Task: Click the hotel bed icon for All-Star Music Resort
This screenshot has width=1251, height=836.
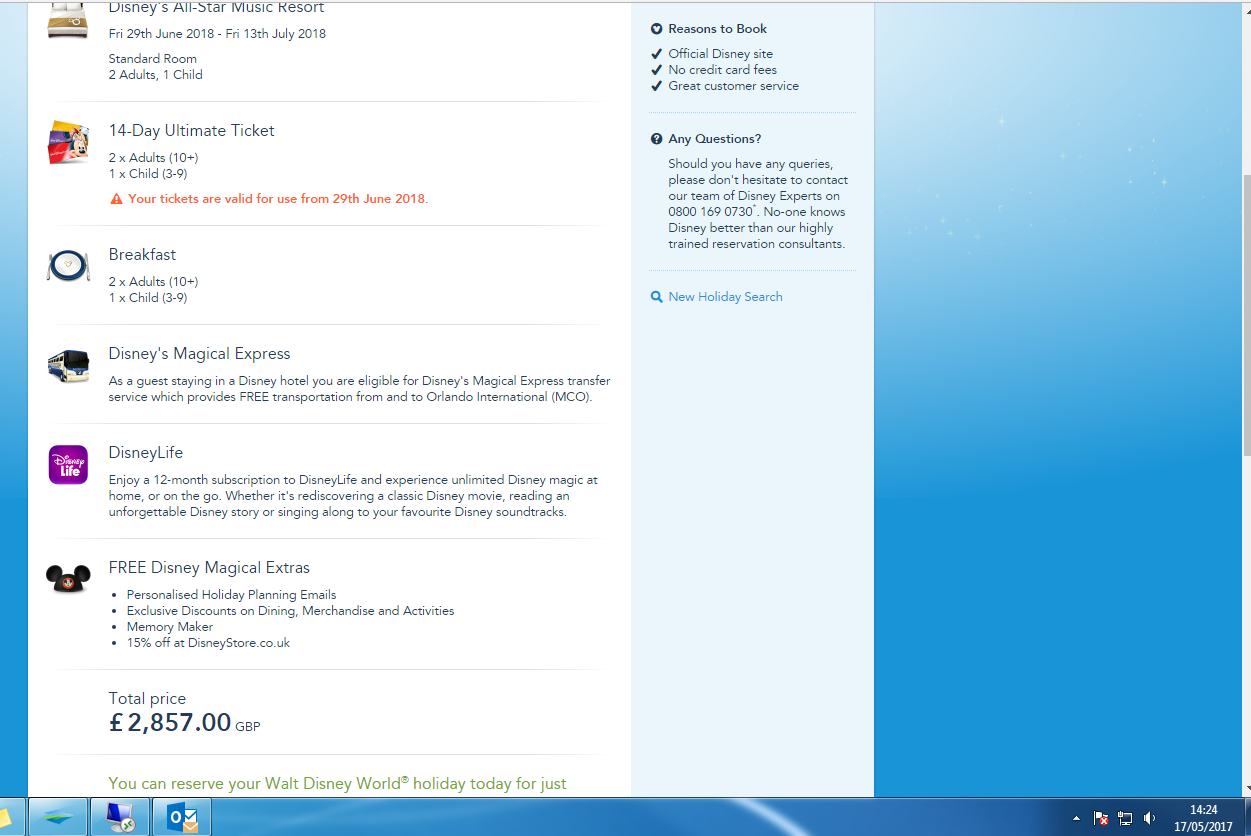Action: pyautogui.click(x=68, y=22)
